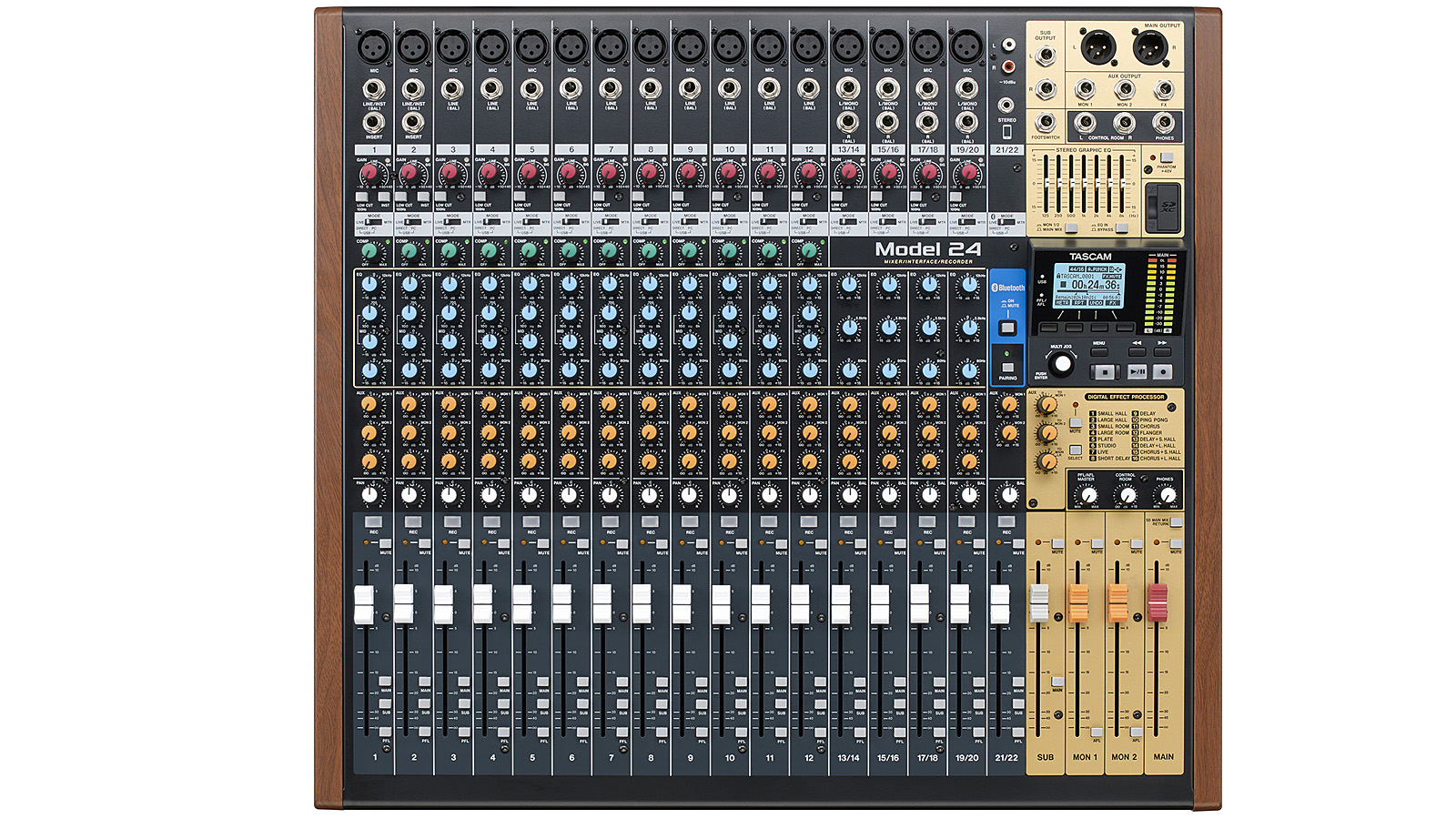Arm the REC button on channel 21/22
Image resolution: width=1456 pixels, height=819 pixels.
(x=1006, y=521)
